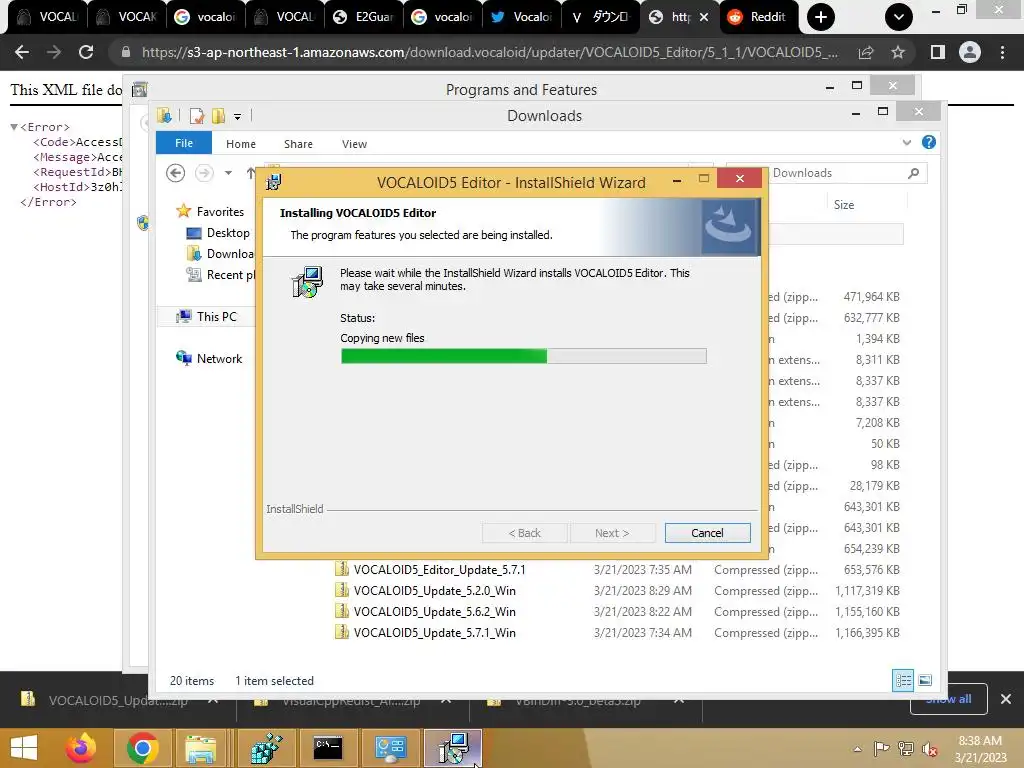Switch Explorer to details view icon
The width and height of the screenshot is (1024, 768).
pos(903,680)
